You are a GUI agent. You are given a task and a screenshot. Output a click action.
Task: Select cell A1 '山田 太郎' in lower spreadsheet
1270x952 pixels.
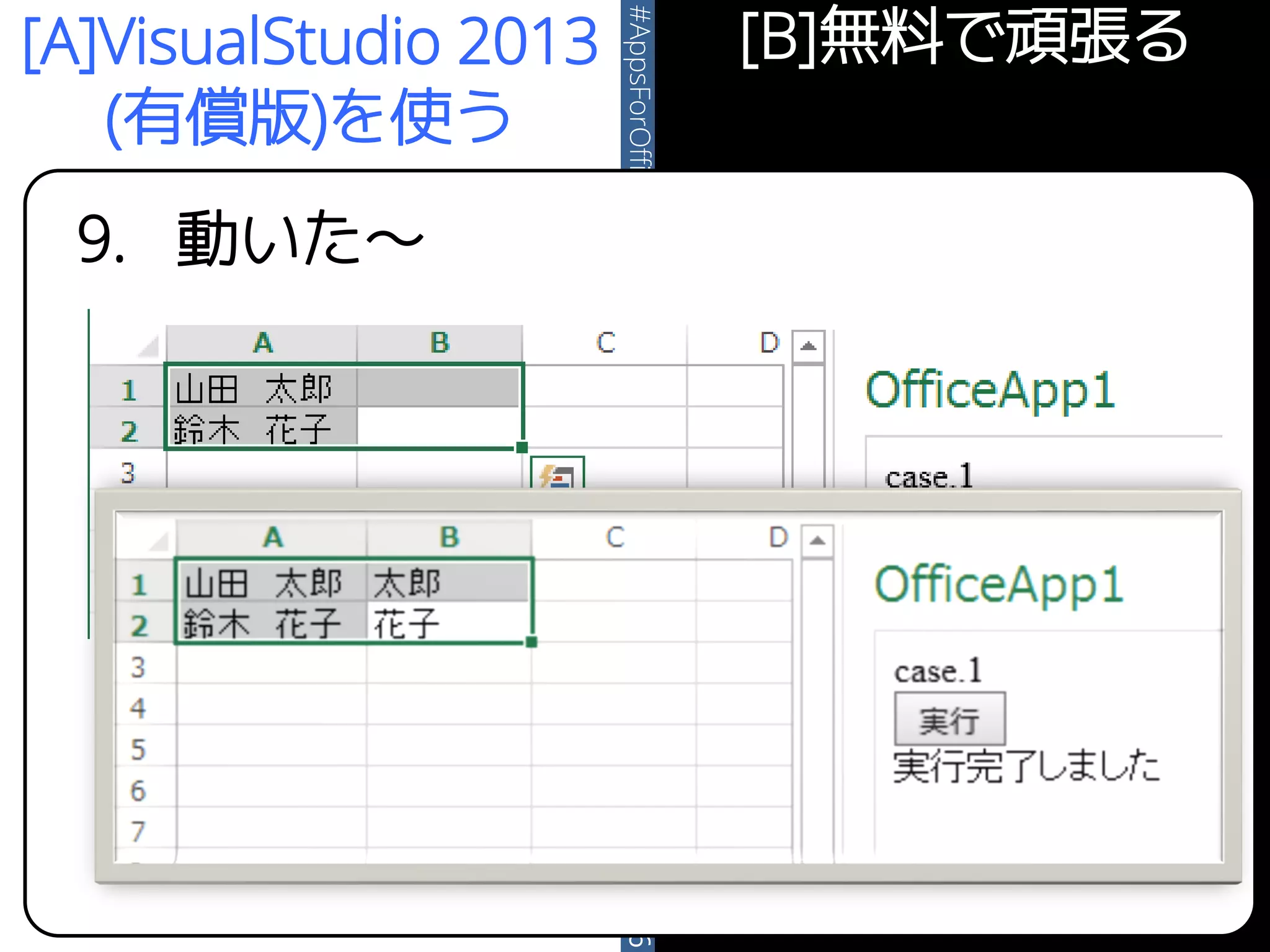coord(272,581)
